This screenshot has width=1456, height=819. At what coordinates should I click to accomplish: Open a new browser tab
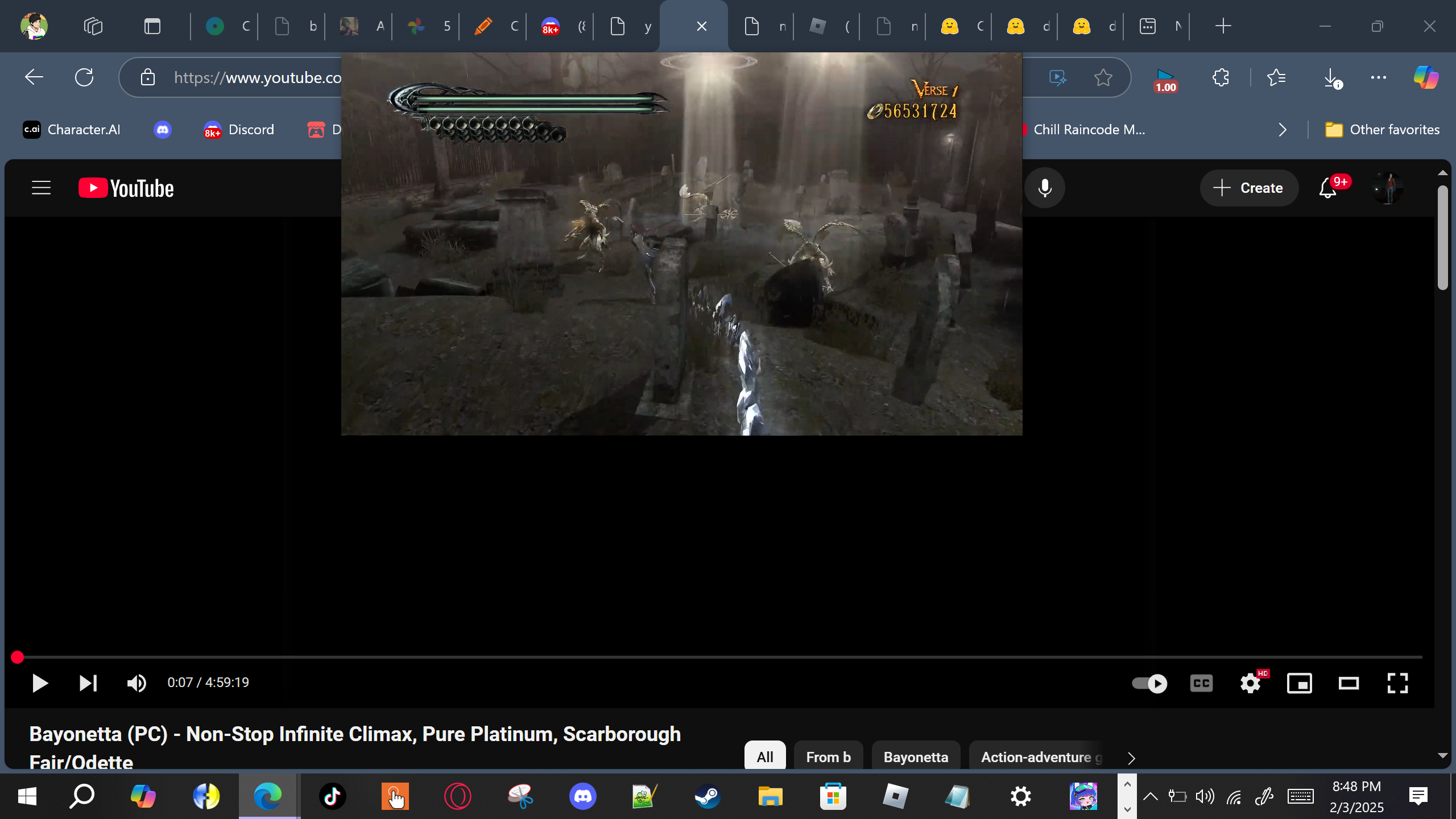point(1223,26)
